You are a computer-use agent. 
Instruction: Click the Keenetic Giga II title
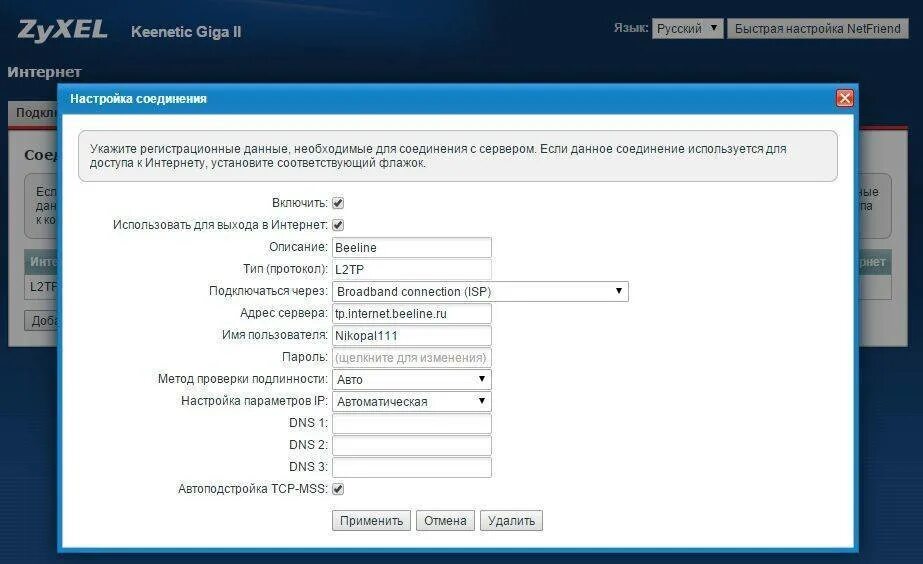point(186,32)
